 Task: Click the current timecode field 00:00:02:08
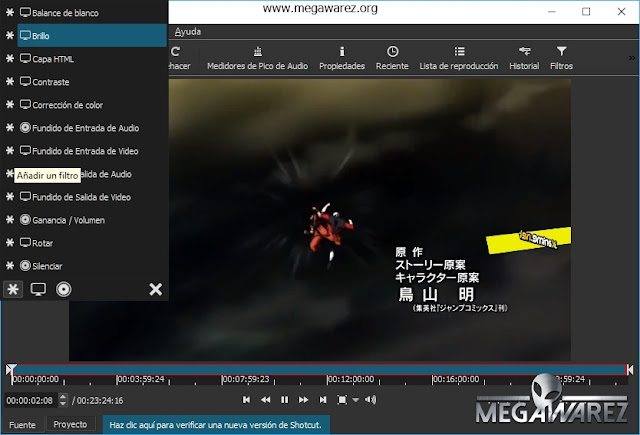[30, 401]
